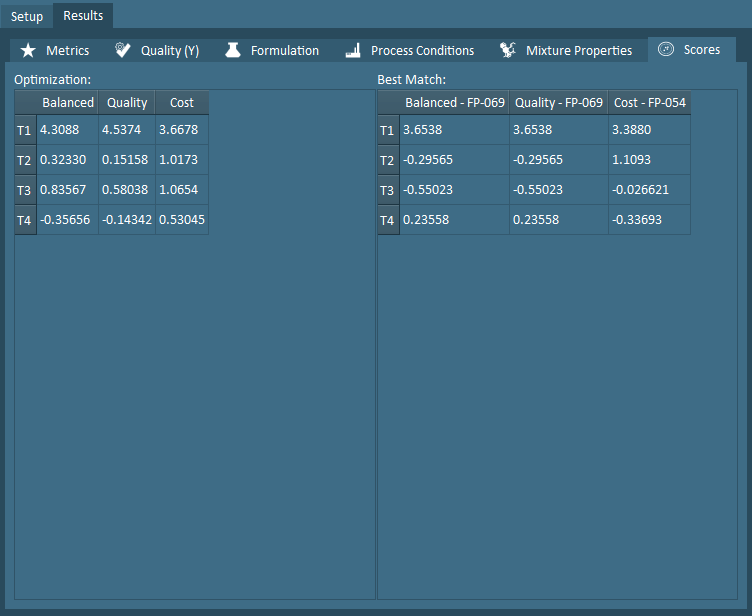Click the Cost column header in Optimization
The image size is (752, 616).
(182, 103)
